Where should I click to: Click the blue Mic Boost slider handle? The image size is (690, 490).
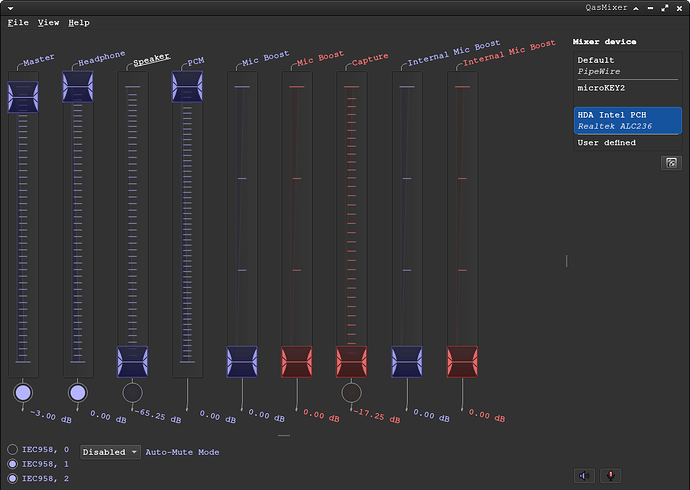pos(242,362)
